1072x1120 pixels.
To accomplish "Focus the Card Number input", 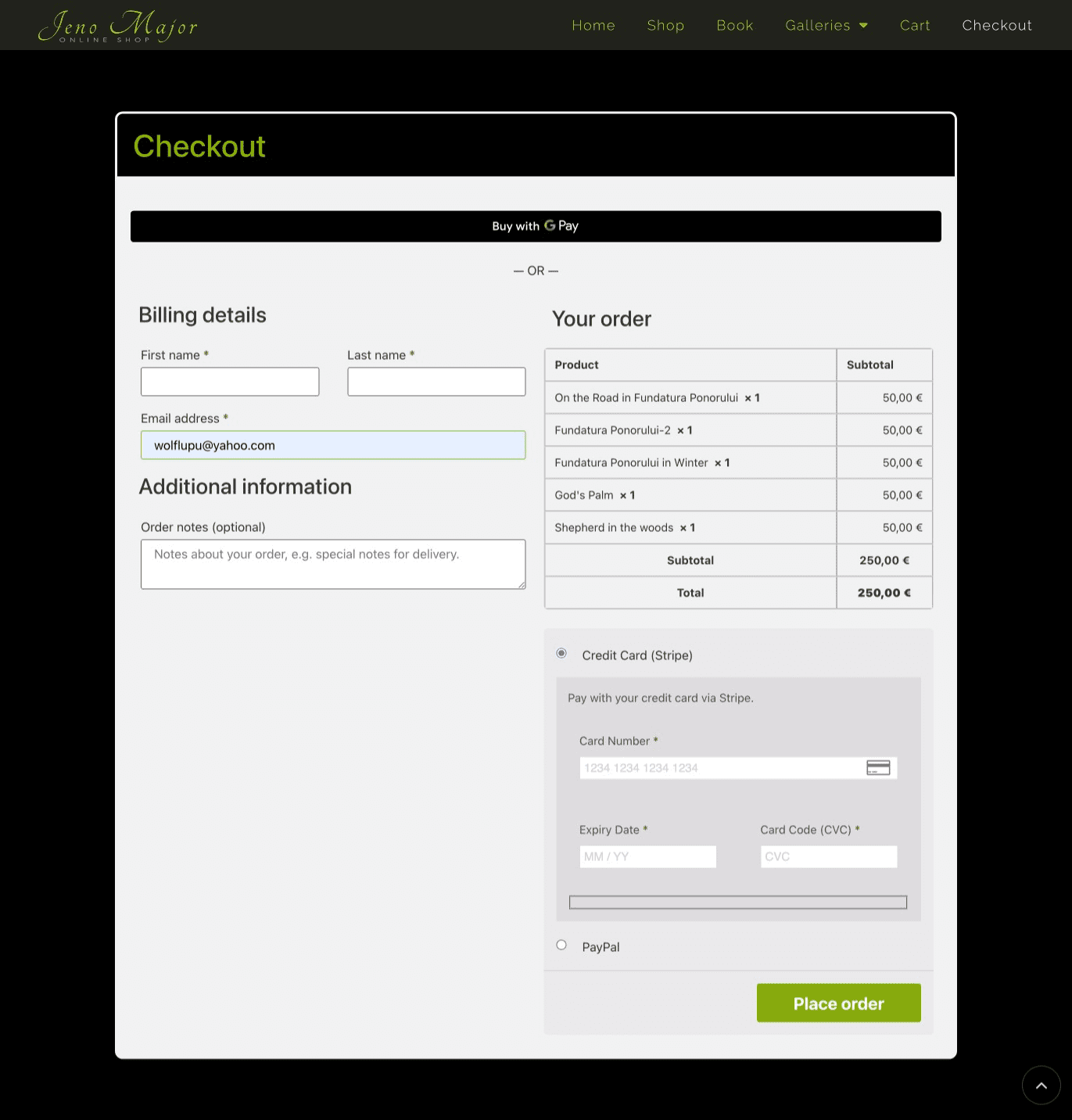I will (719, 768).
